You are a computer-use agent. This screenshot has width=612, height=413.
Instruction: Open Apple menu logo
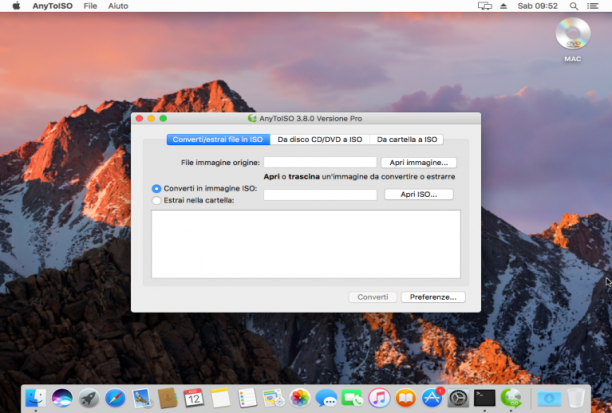click(x=16, y=6)
